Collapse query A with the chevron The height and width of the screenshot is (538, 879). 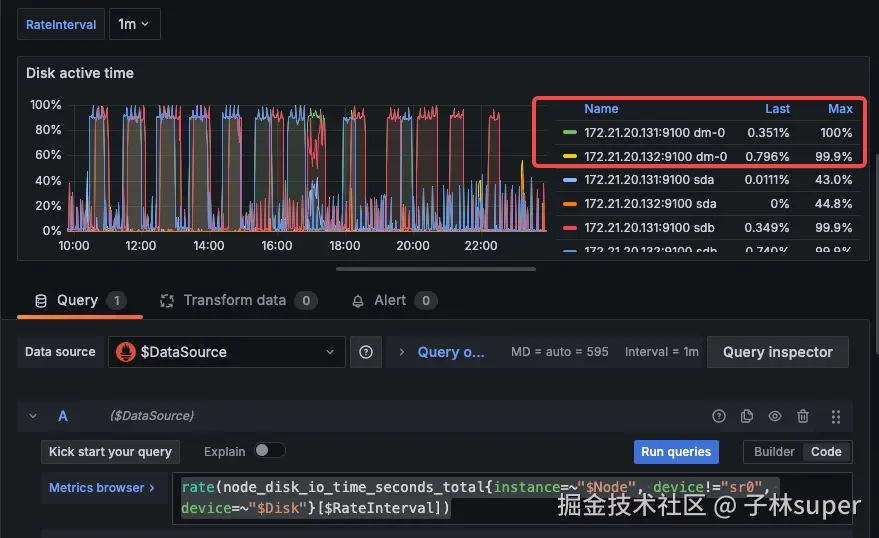click(33, 416)
